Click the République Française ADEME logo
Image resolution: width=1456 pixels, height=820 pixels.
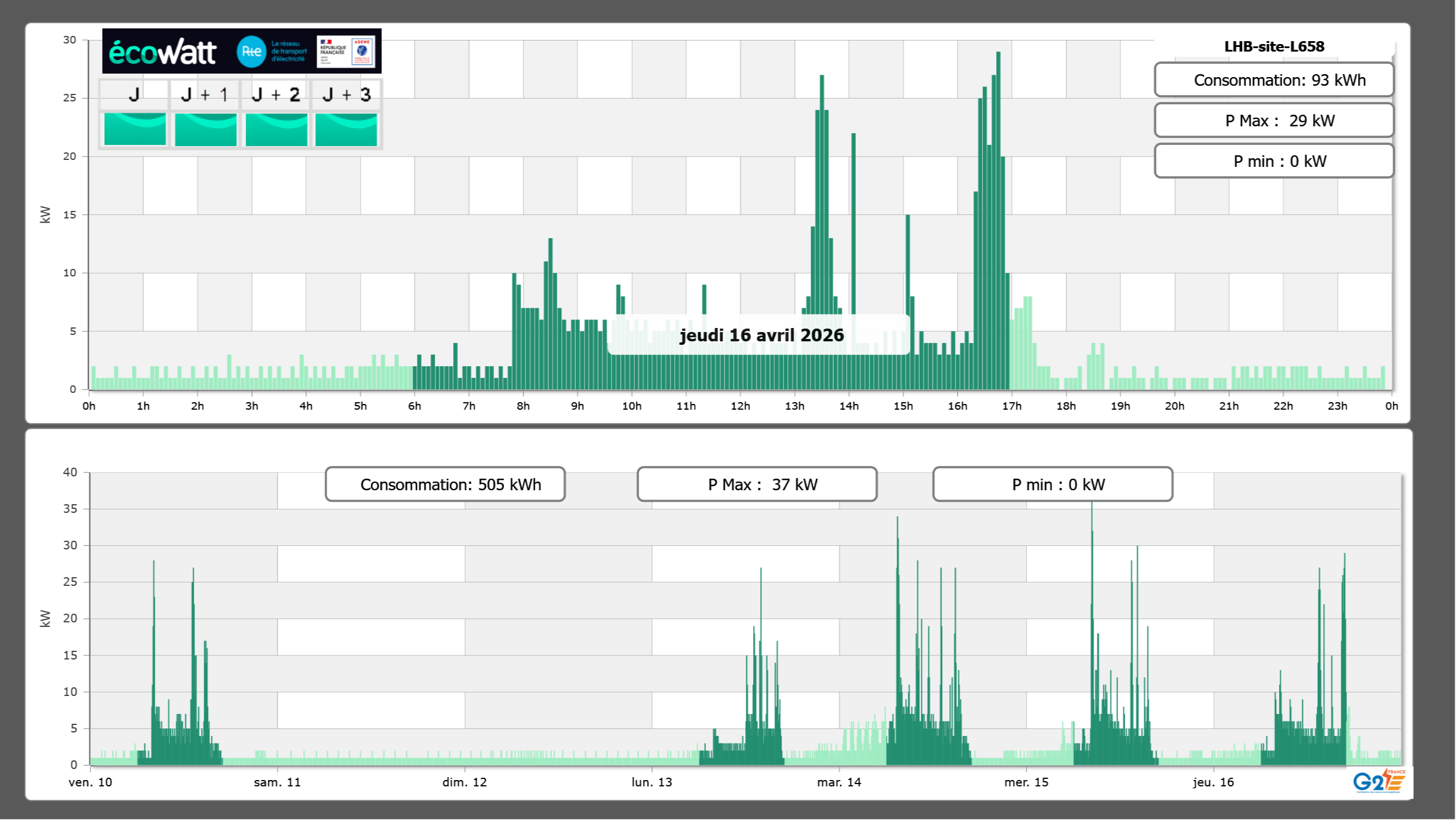point(346,52)
